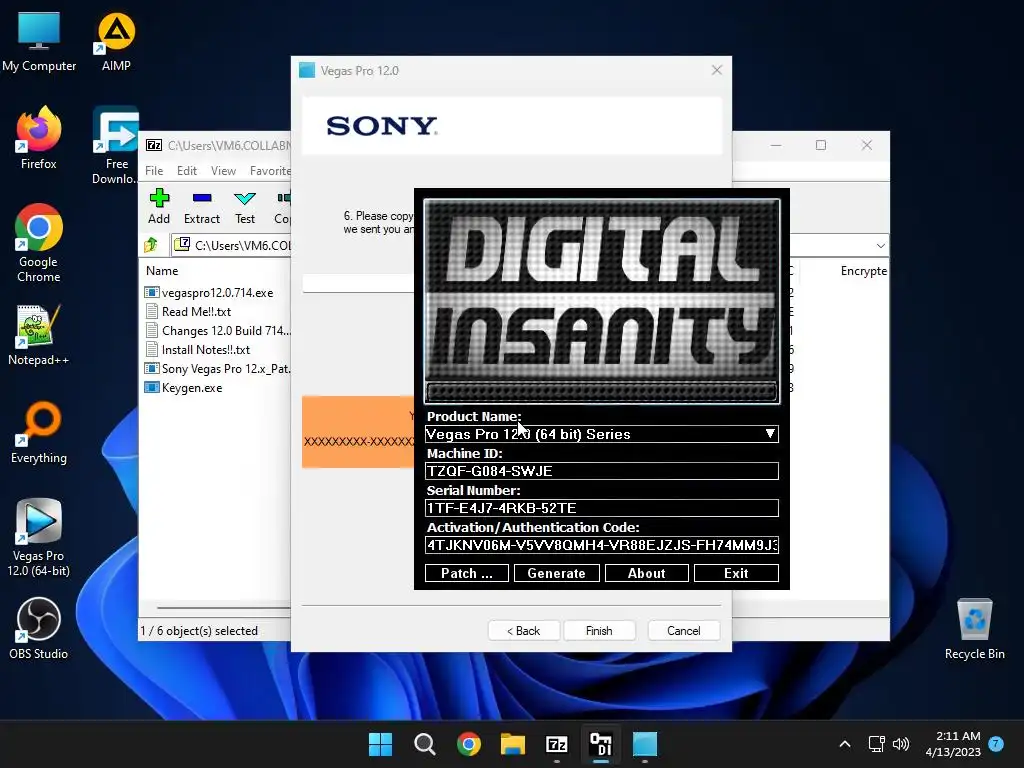
Task: Click the Add button in 7-Zip toolbar
Action: click(x=159, y=206)
